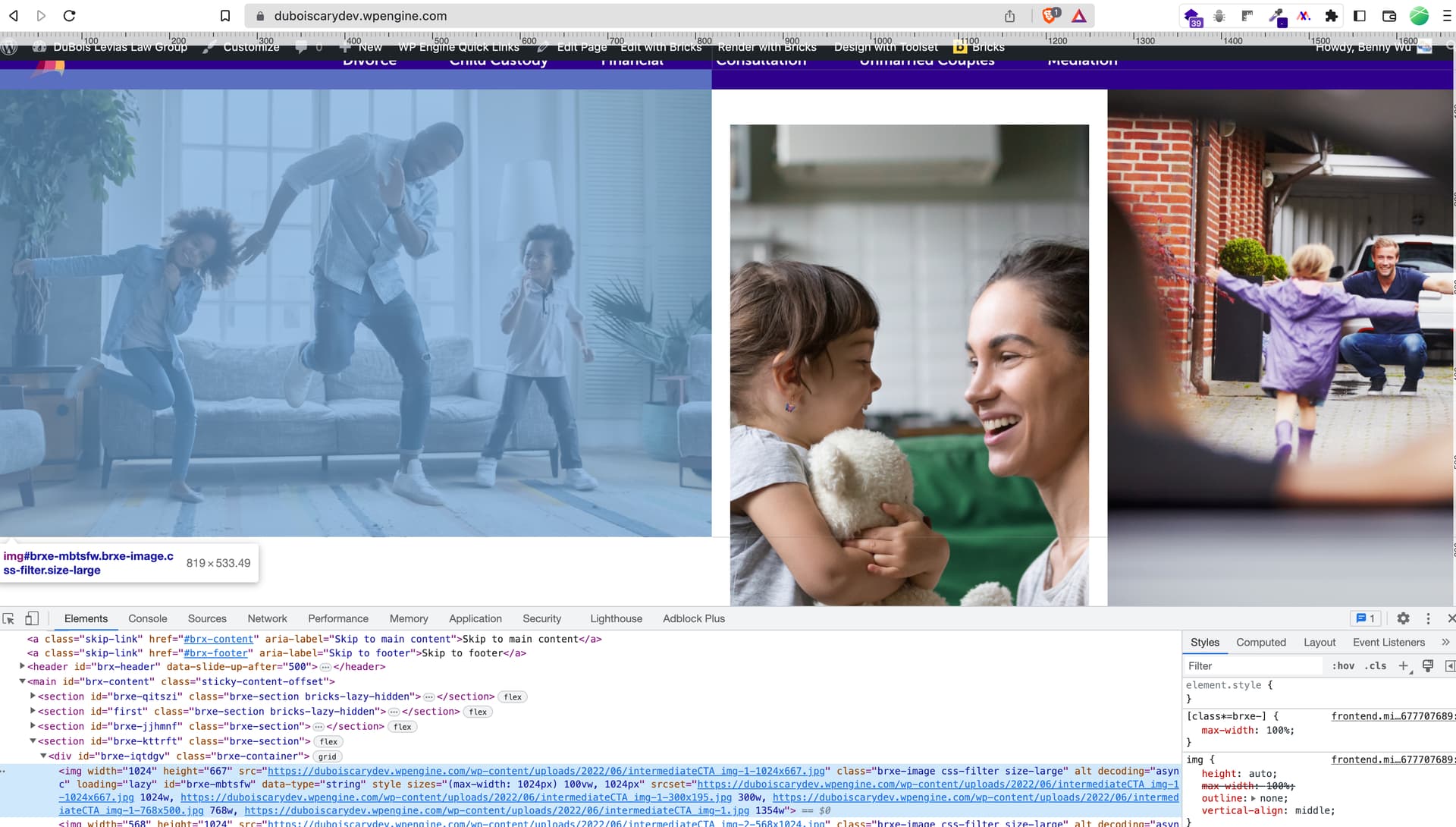
Task: Open DevTools settings gear
Action: [1403, 618]
